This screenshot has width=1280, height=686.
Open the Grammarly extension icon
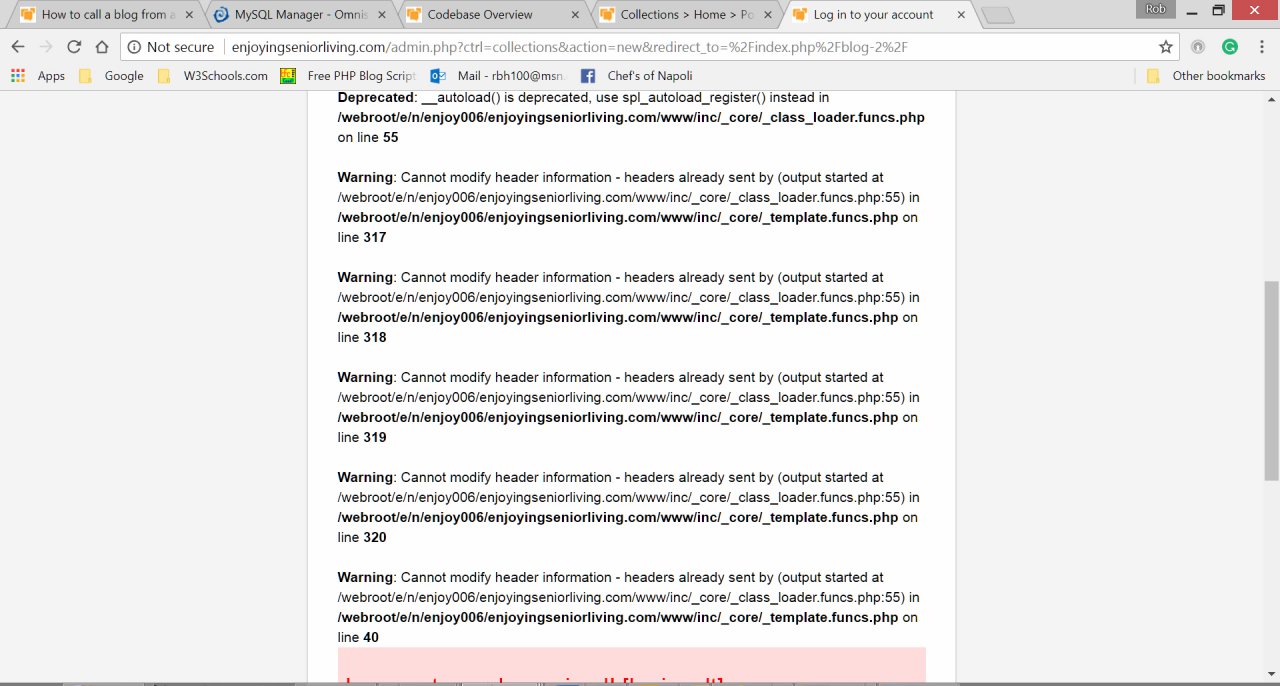tap(1230, 47)
